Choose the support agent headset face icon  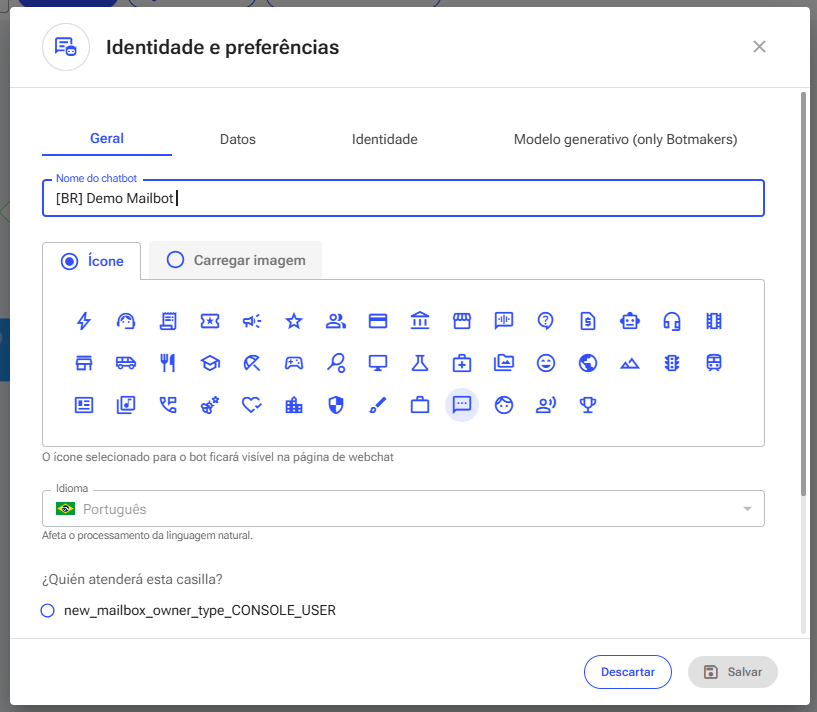126,321
